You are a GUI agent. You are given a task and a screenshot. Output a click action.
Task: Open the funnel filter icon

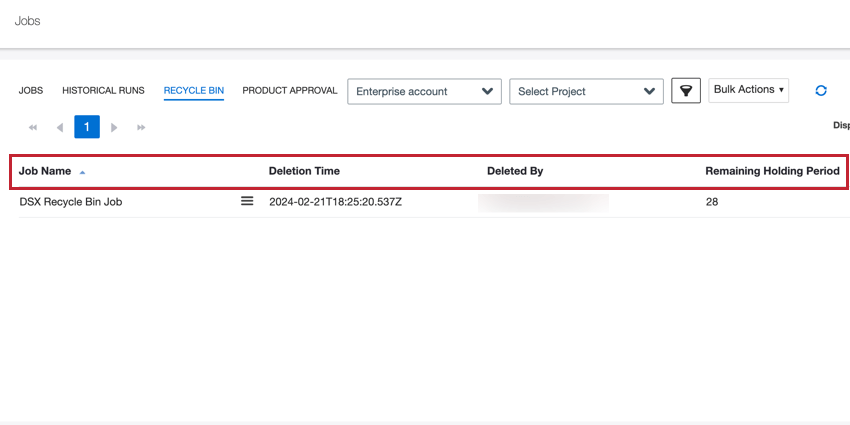(686, 91)
